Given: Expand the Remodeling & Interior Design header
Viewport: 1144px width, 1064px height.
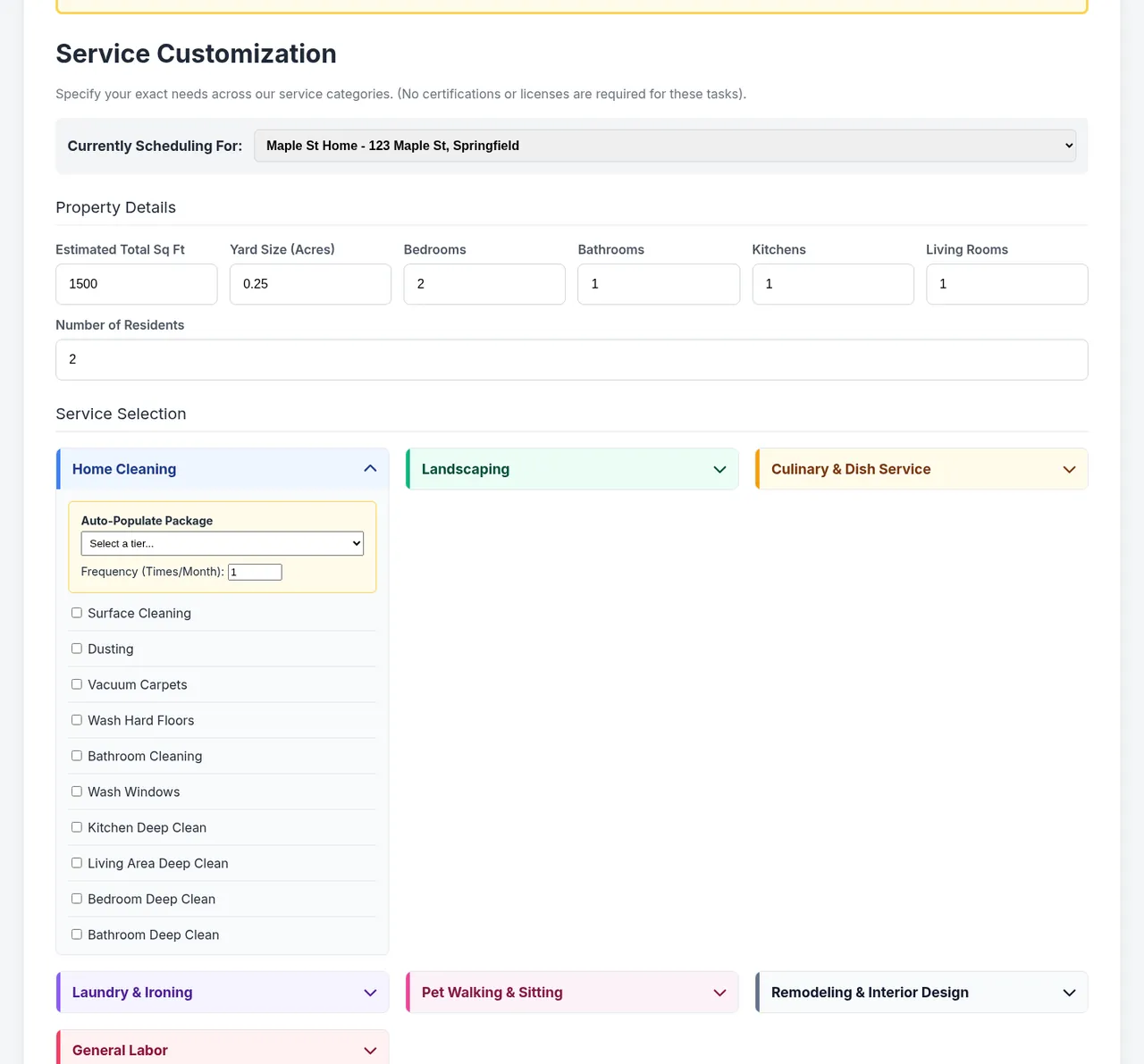Looking at the screenshot, I should [921, 993].
